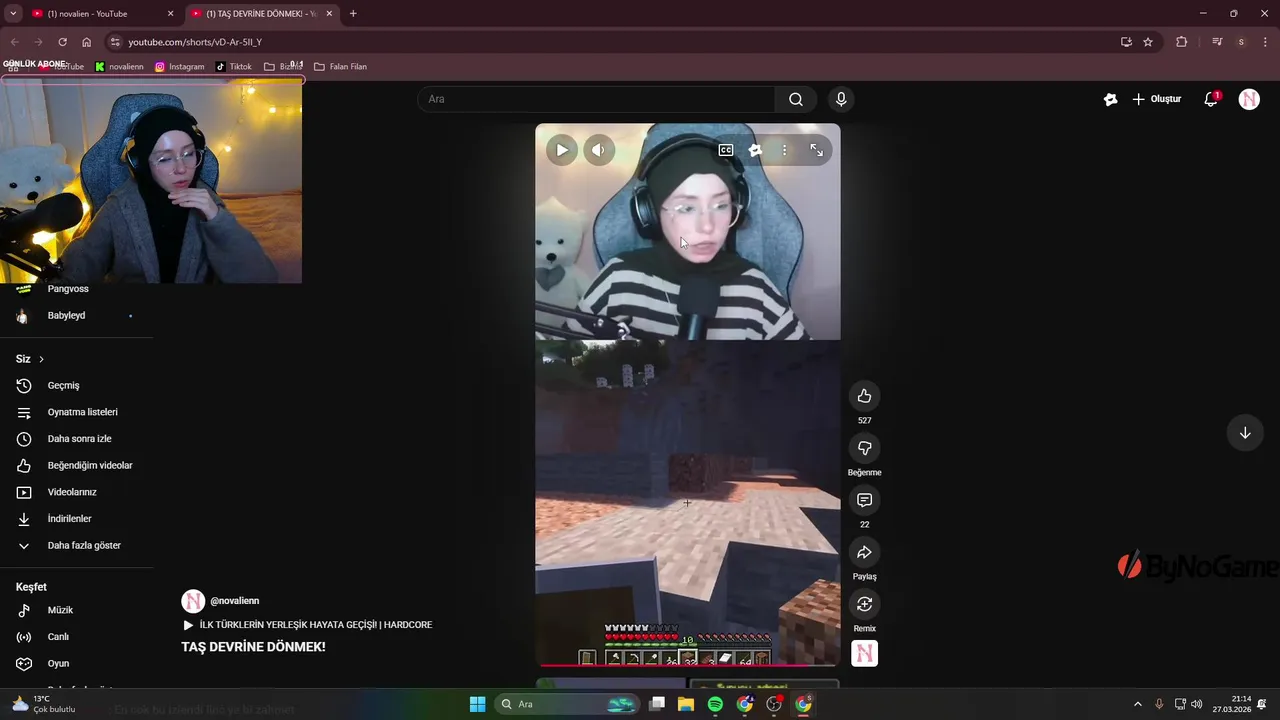Bookmark this page with the star

pyautogui.click(x=1148, y=42)
